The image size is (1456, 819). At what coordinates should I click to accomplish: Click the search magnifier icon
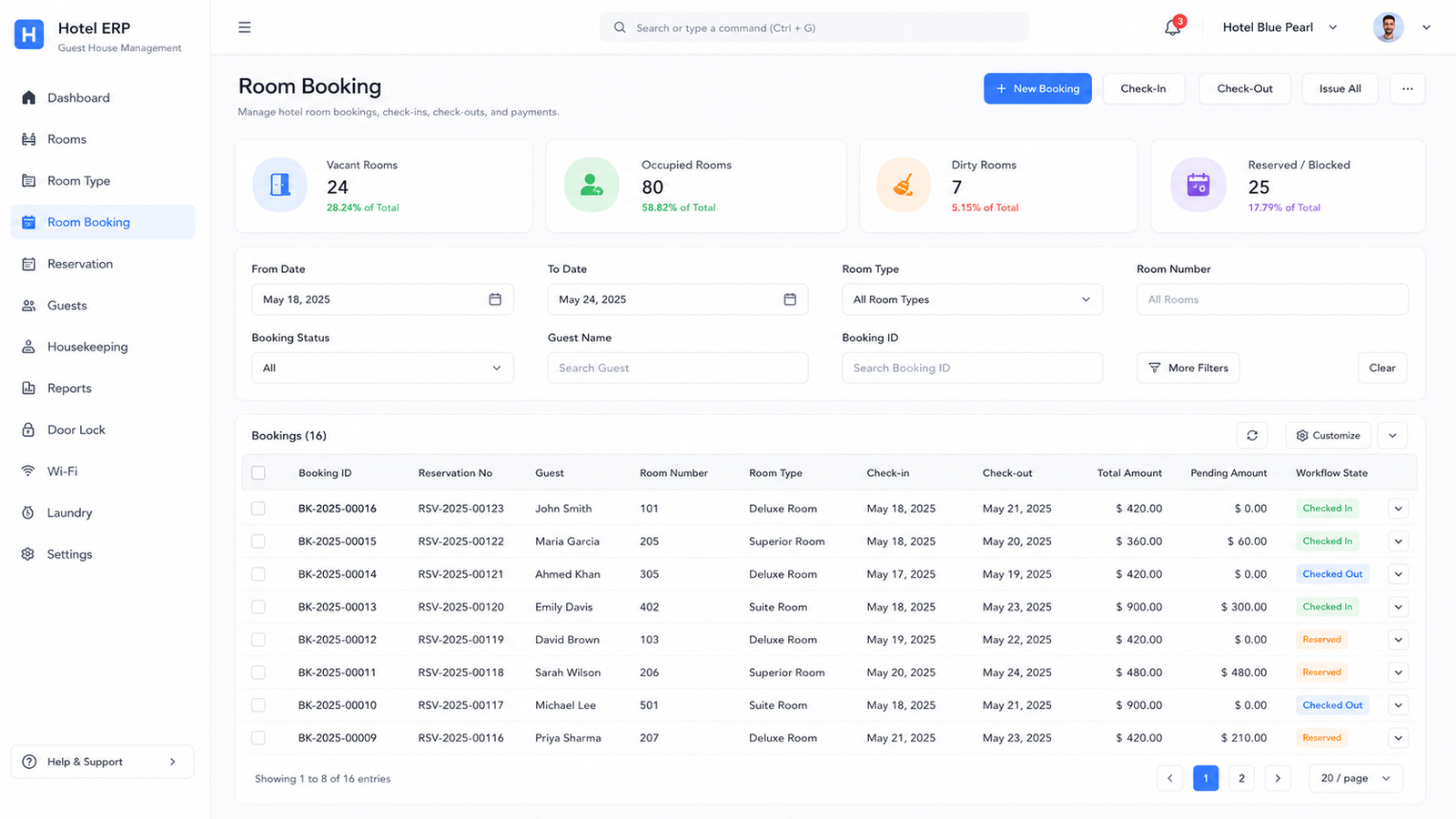(x=620, y=28)
